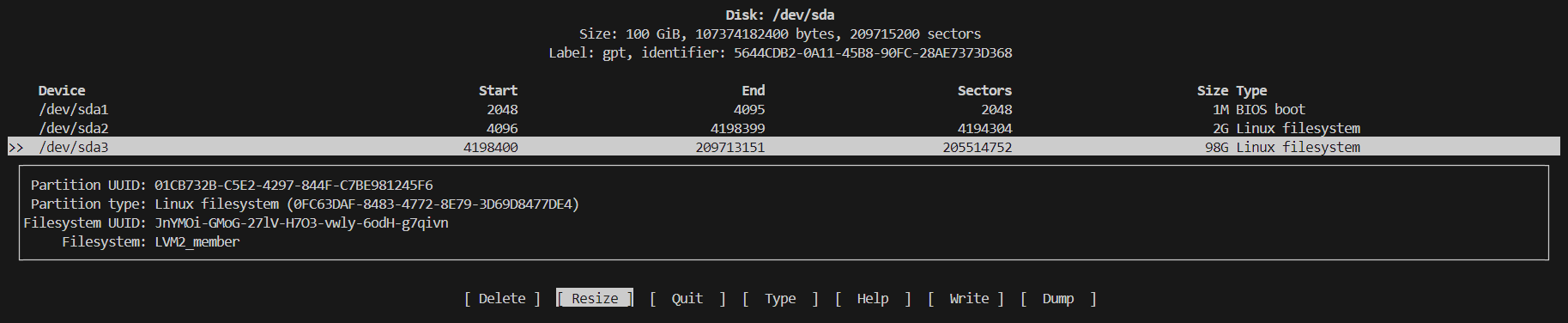Open the Help menu option
This screenshot has height=323, width=1568.
(x=873, y=298)
